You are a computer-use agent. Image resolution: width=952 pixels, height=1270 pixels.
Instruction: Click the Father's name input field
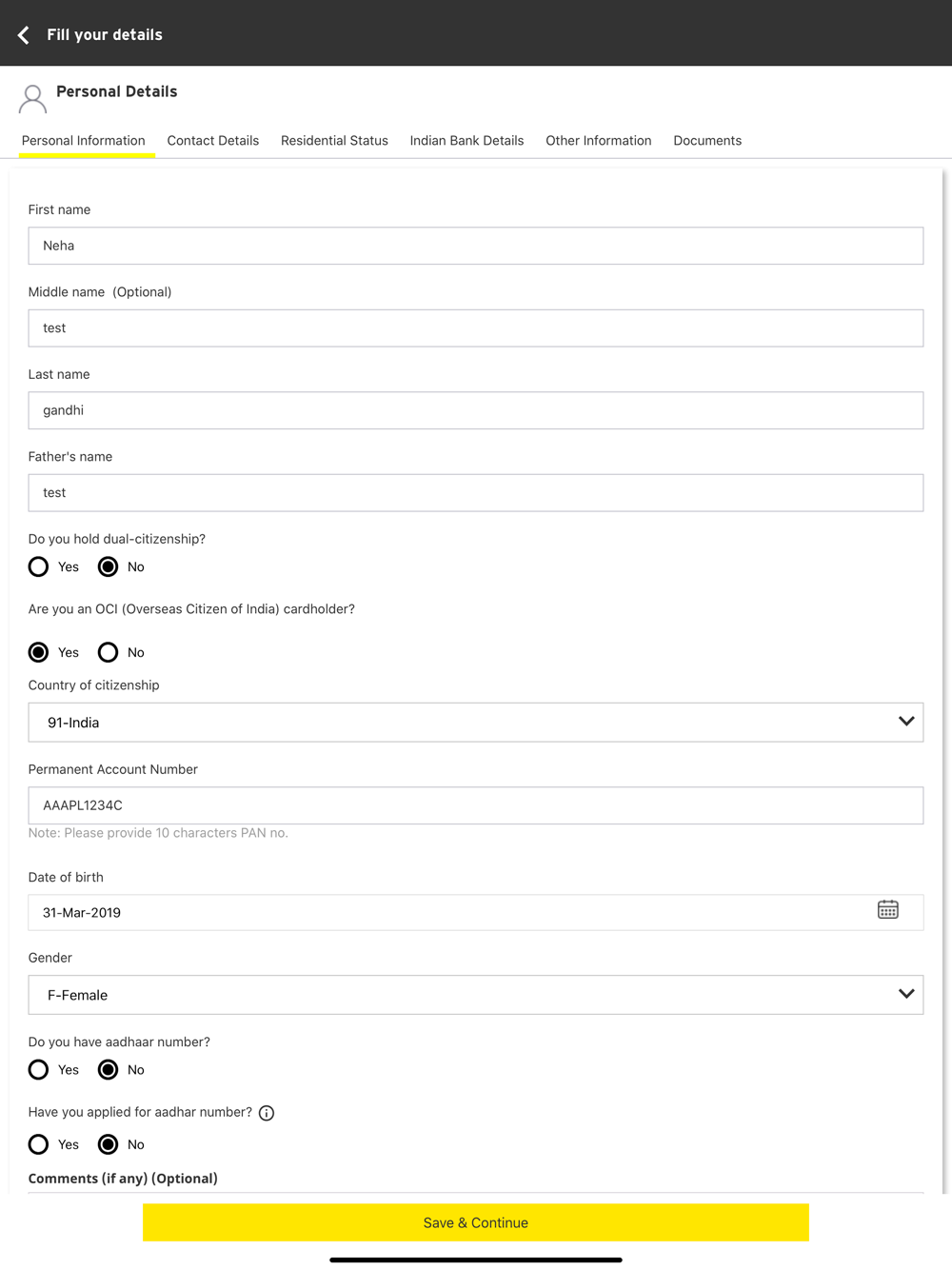(x=476, y=493)
